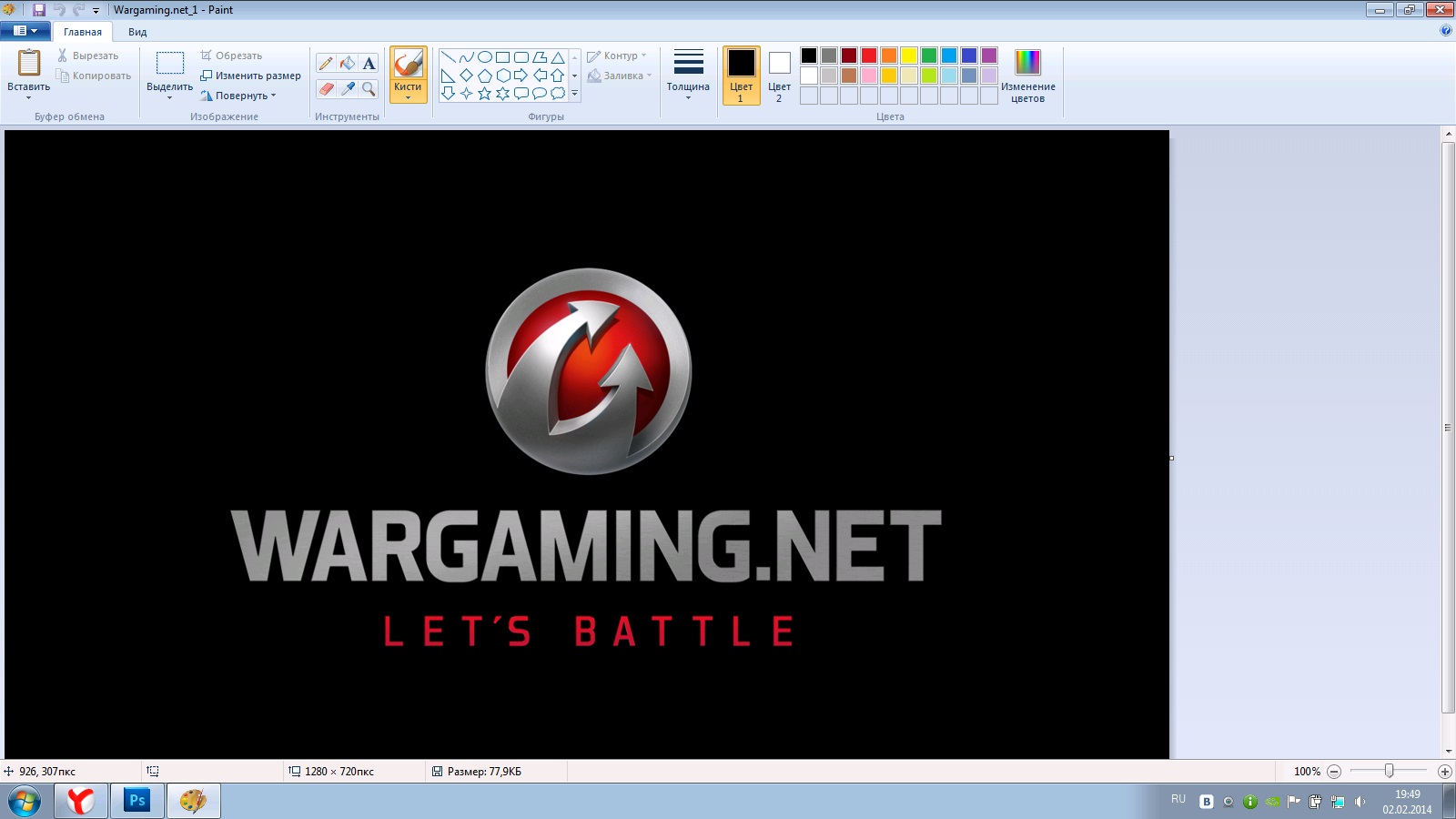Choose the pentagon shape
Viewport: 1456px width, 819px height.
(x=484, y=76)
